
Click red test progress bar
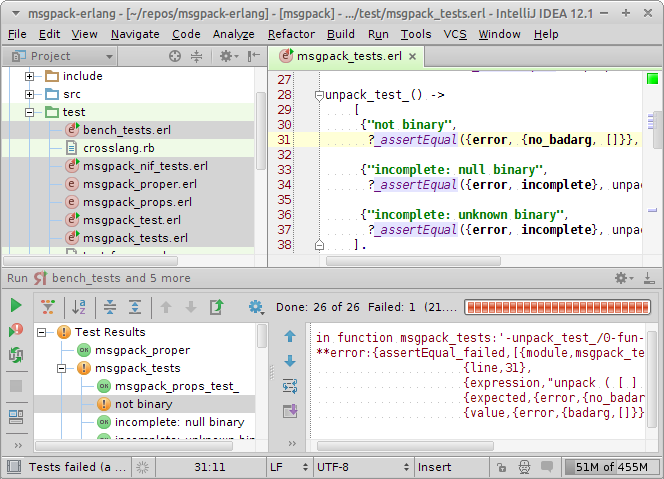pos(558,307)
